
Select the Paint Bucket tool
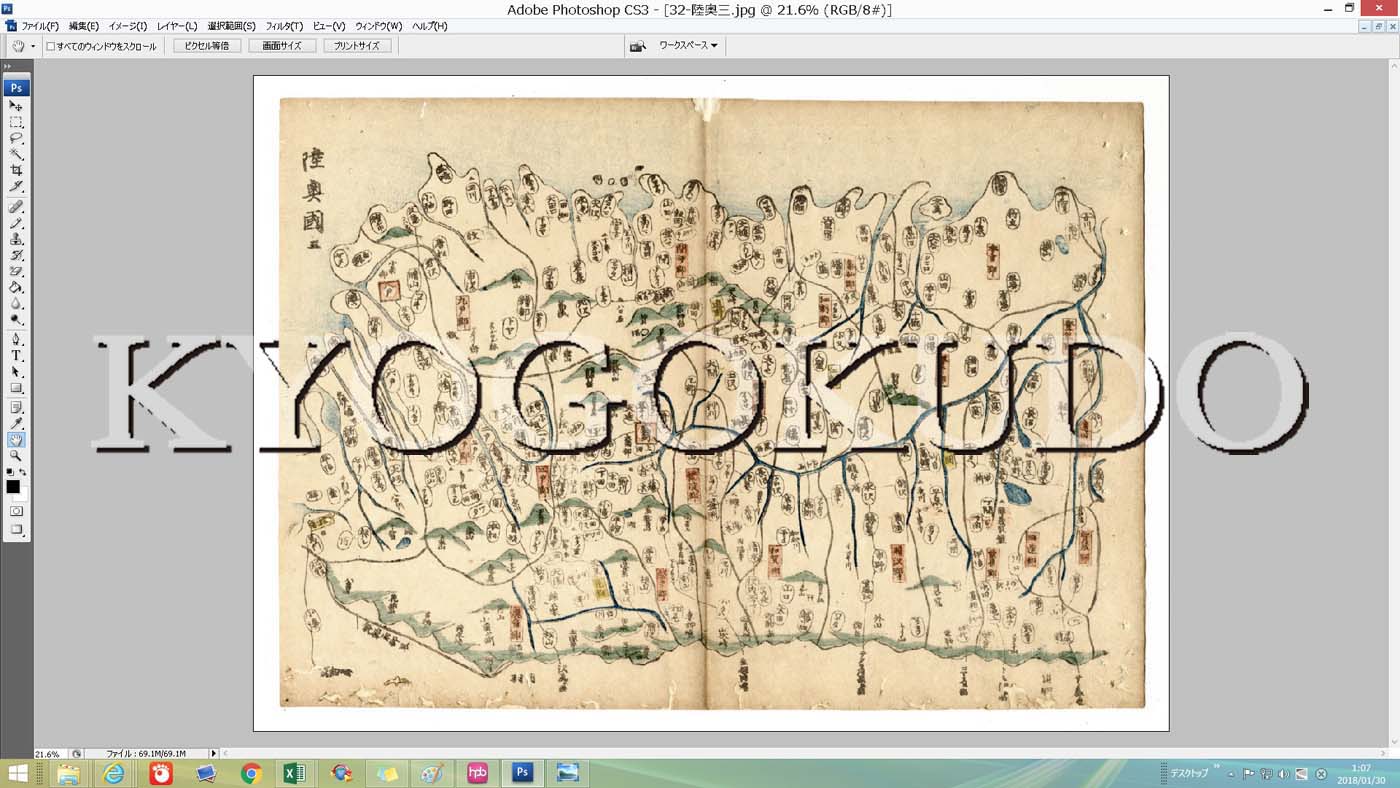pos(16,287)
